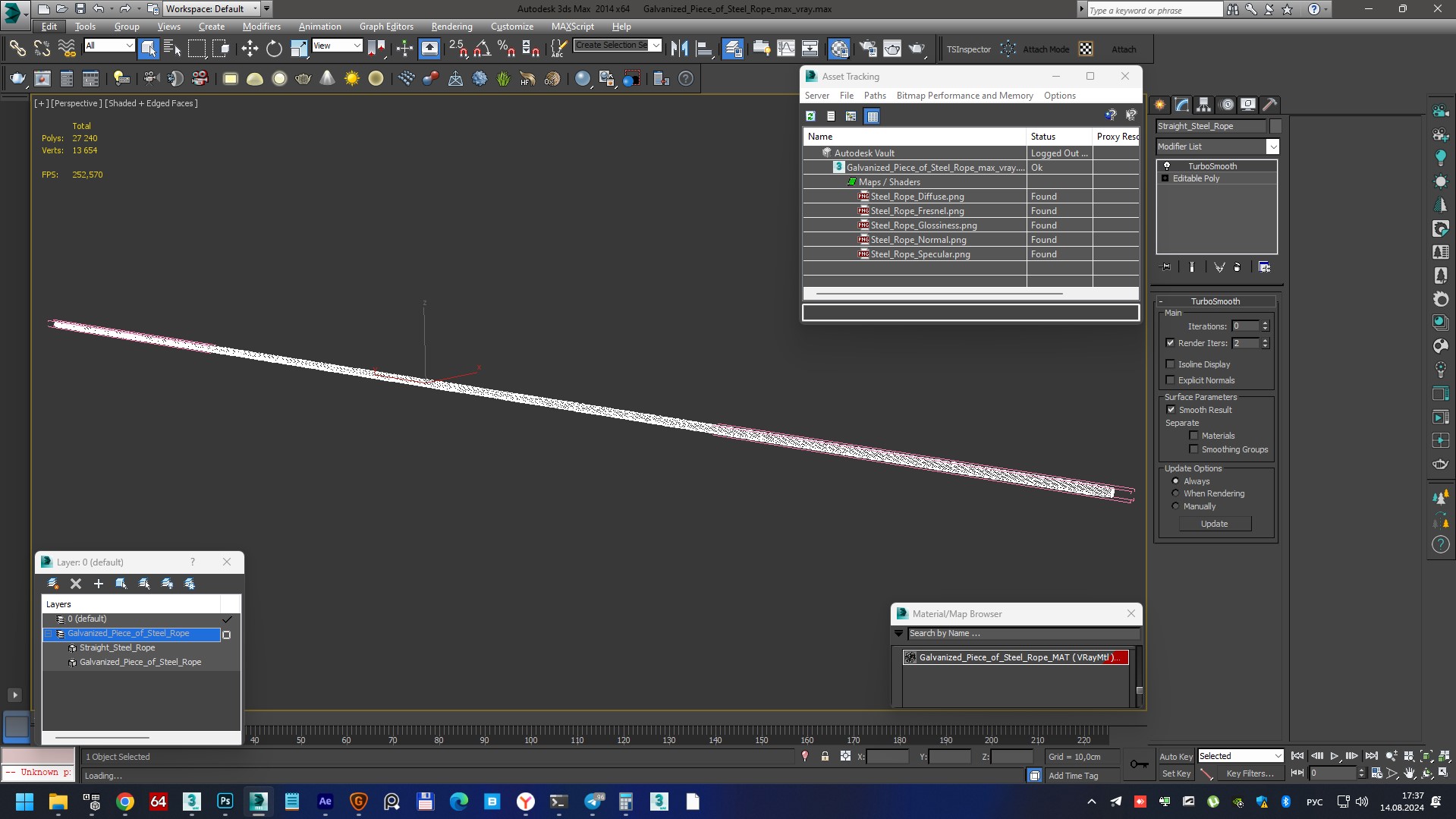Click the TSInspector button
1456x819 pixels.
tap(968, 49)
